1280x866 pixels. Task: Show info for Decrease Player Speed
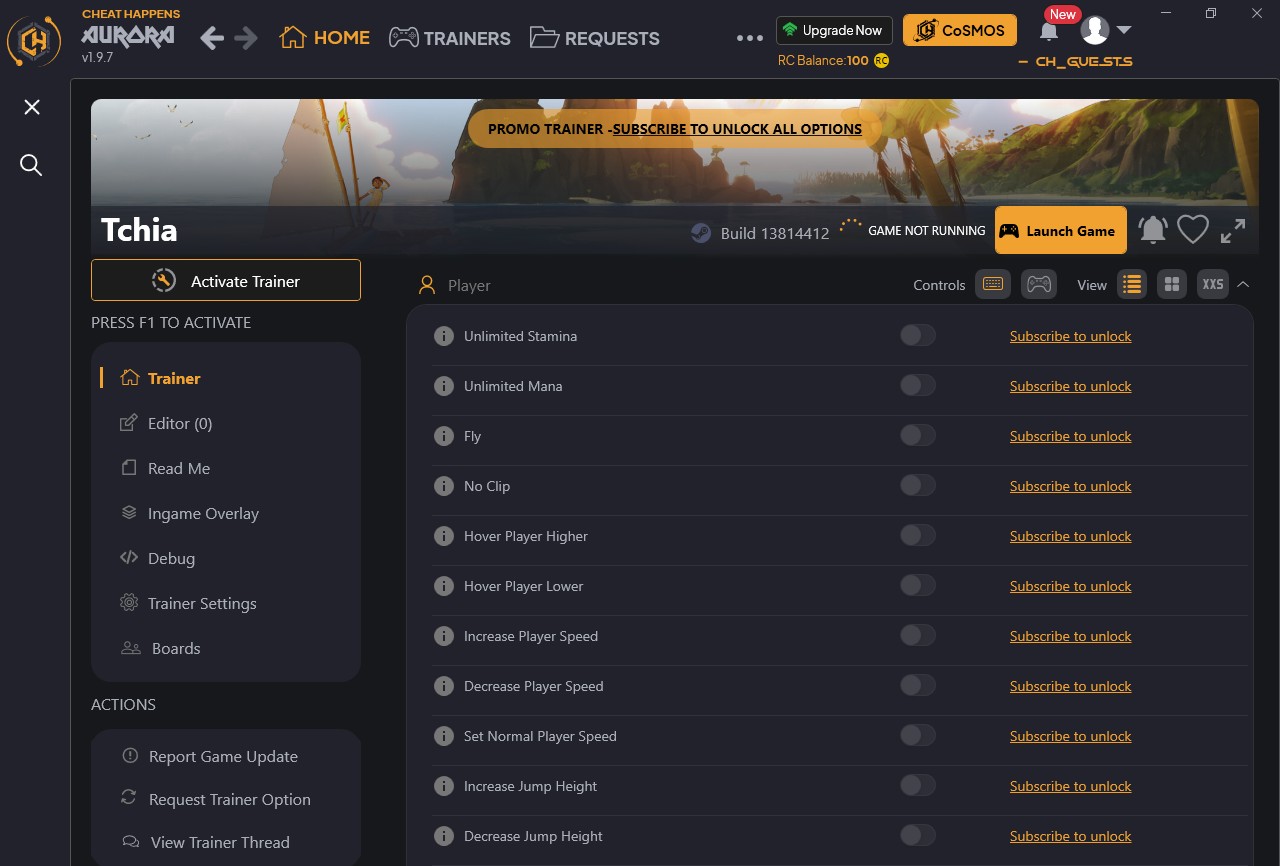pyautogui.click(x=444, y=686)
